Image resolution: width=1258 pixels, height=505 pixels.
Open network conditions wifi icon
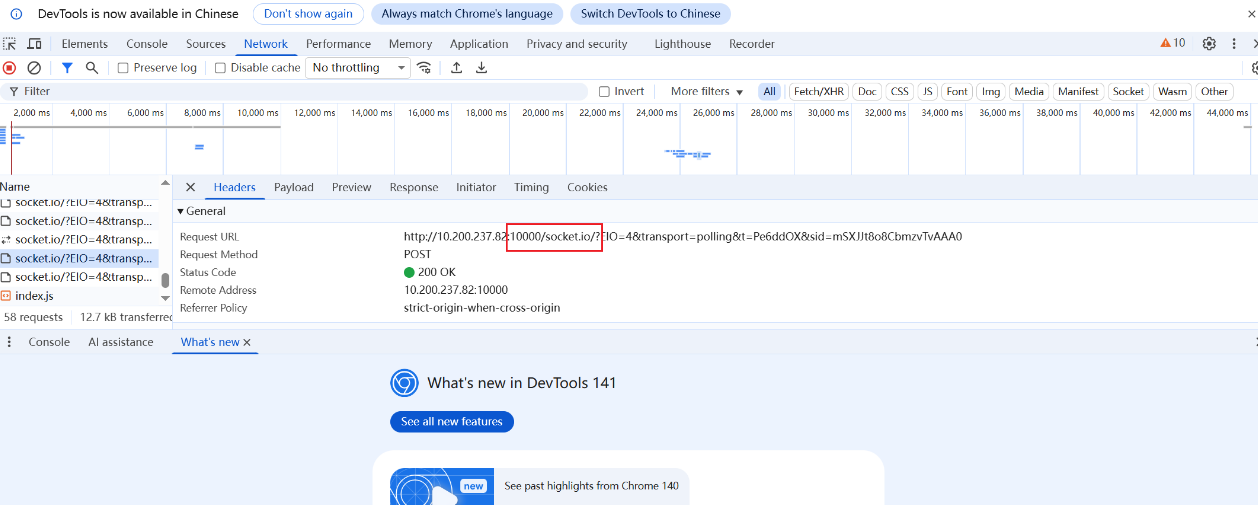pyautogui.click(x=424, y=68)
